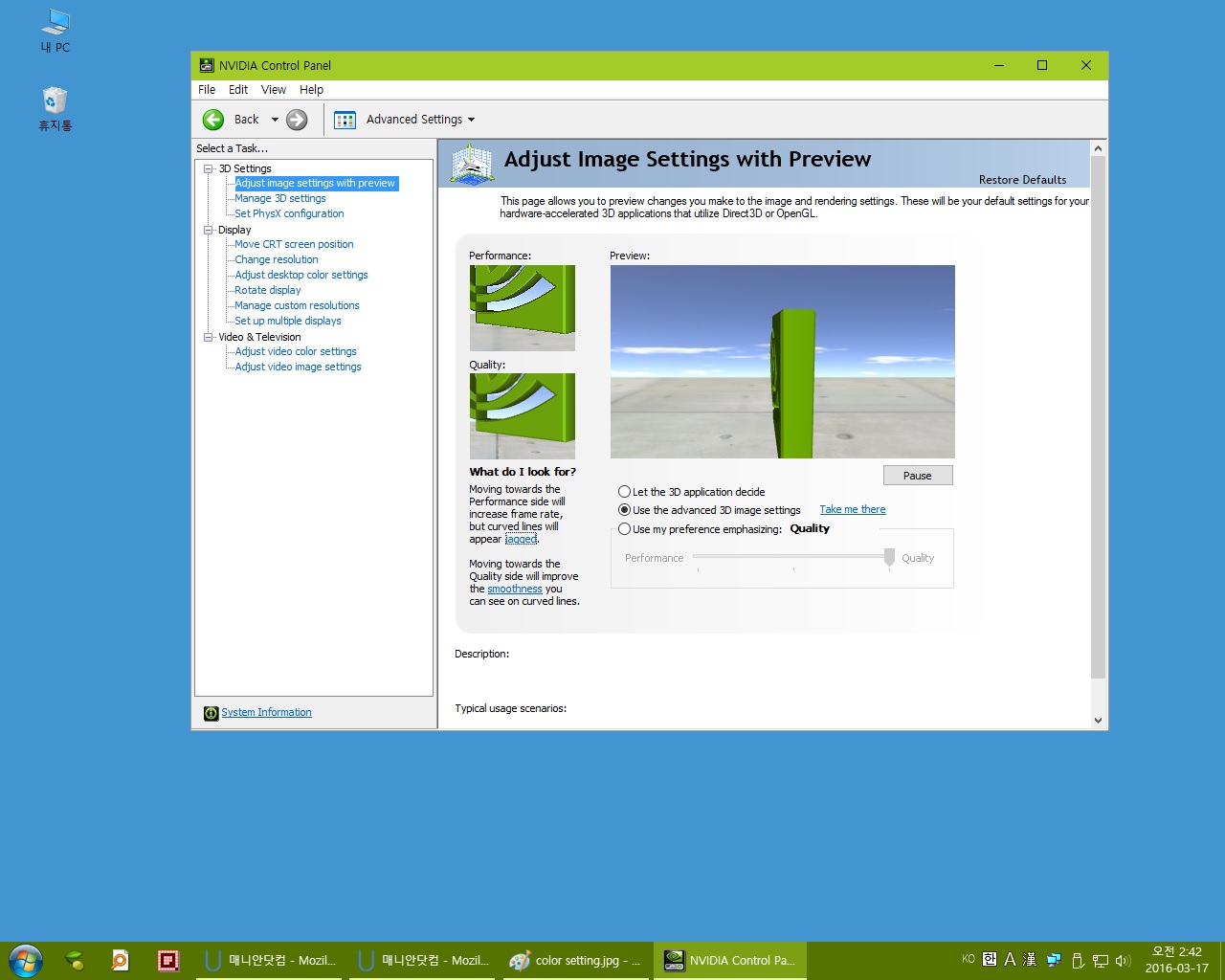This screenshot has height=980, width=1225.
Task: Click the orange magnifier taskbar icon
Action: click(120, 960)
